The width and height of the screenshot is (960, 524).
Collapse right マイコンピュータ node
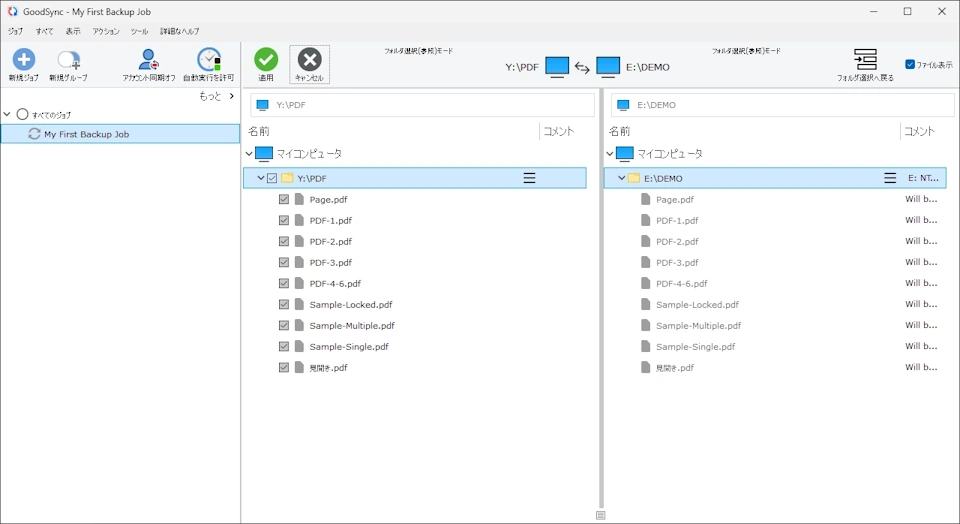pyautogui.click(x=610, y=154)
